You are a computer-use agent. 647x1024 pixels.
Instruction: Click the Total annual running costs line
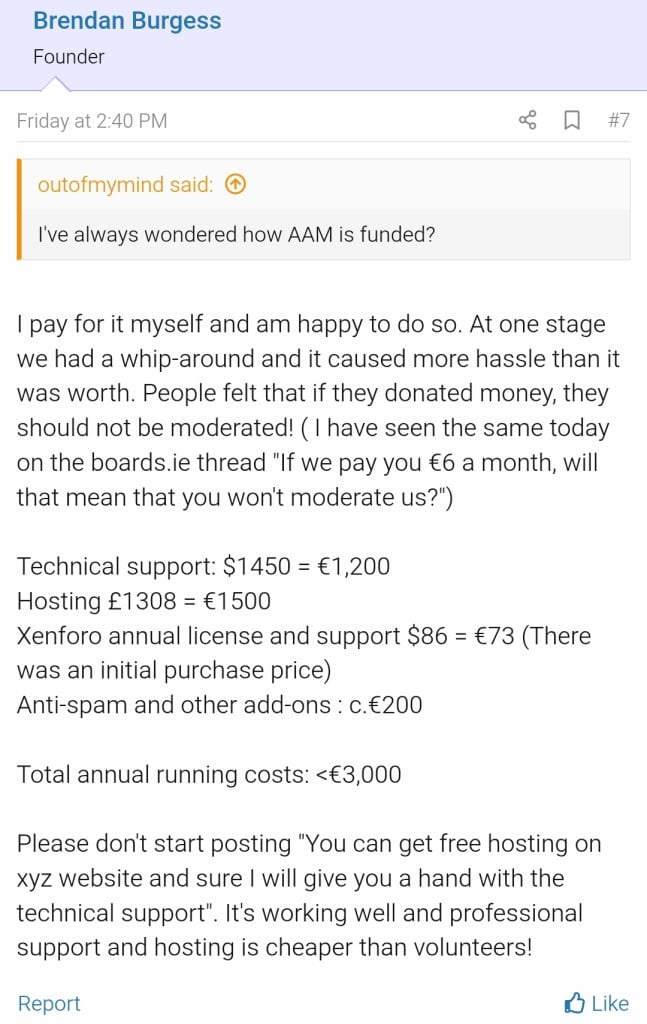209,775
